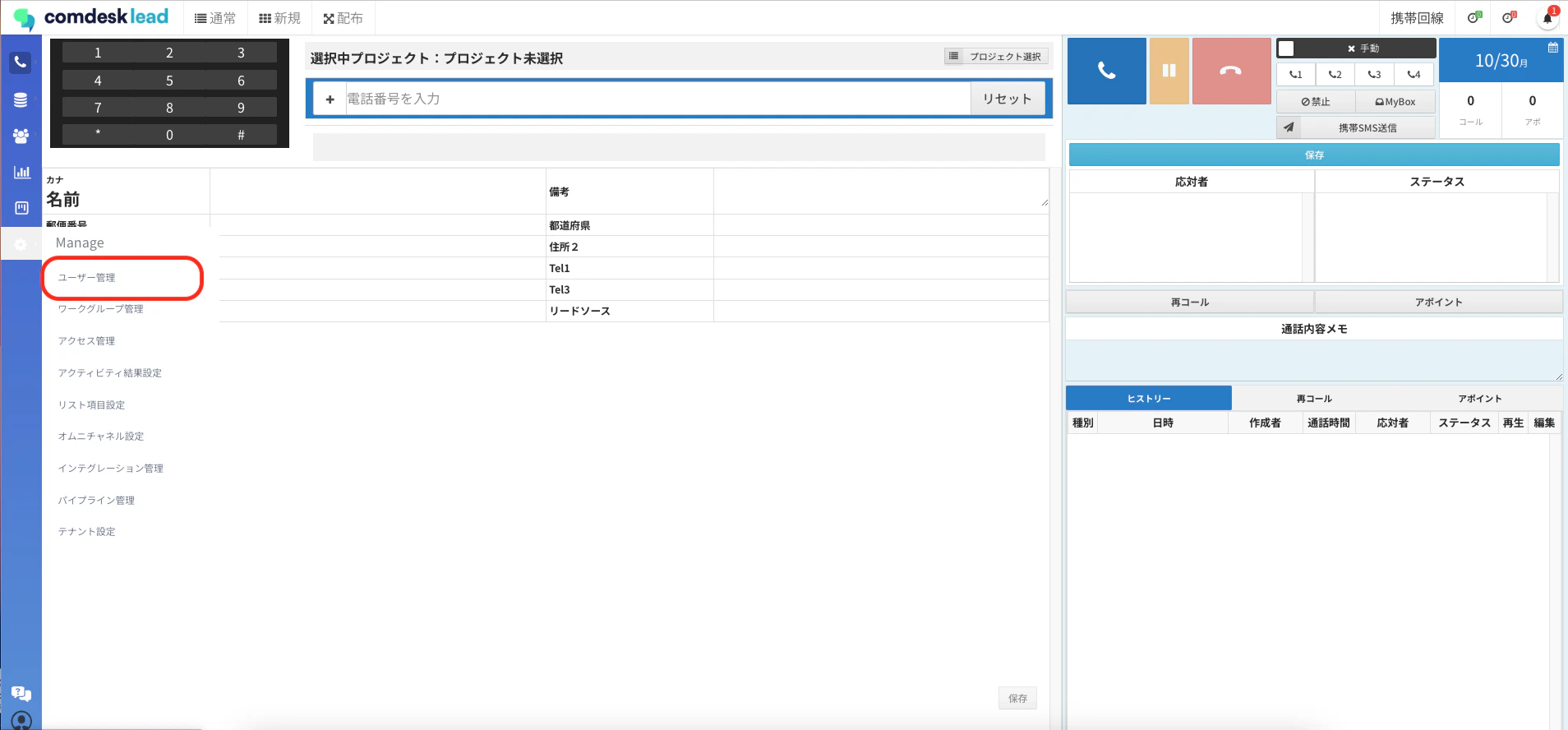This screenshot has height=730, width=1568.
Task: Open the calendar icon next to date
Action: point(1552,48)
